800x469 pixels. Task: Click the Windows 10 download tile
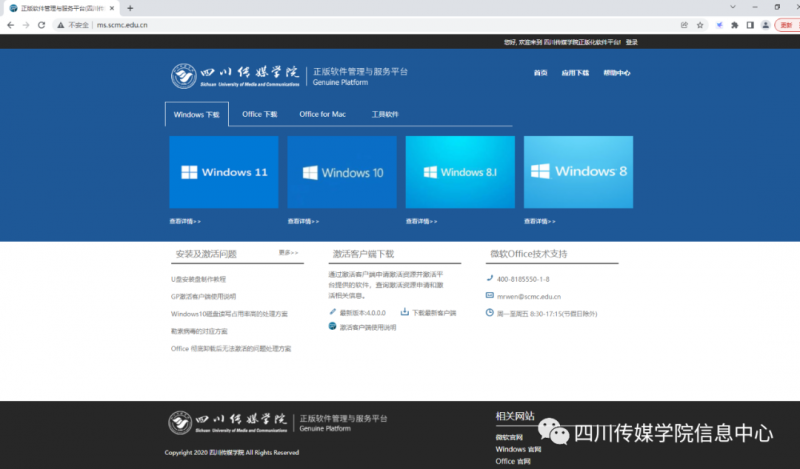coord(342,172)
